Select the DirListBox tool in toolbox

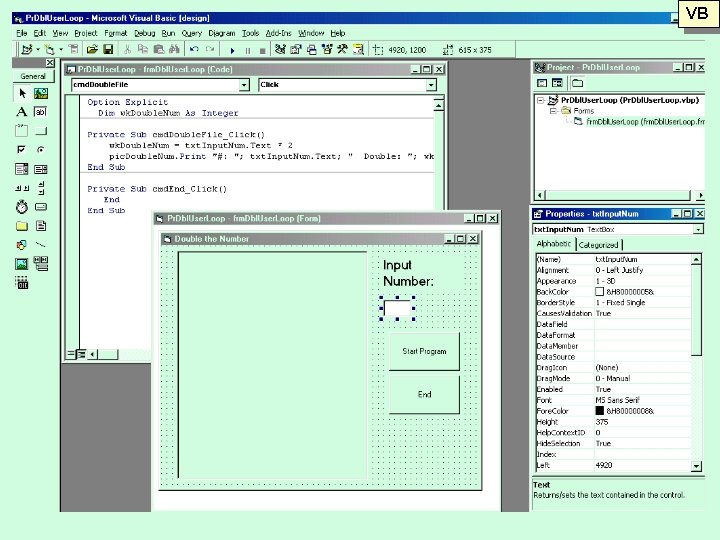[x=22, y=226]
